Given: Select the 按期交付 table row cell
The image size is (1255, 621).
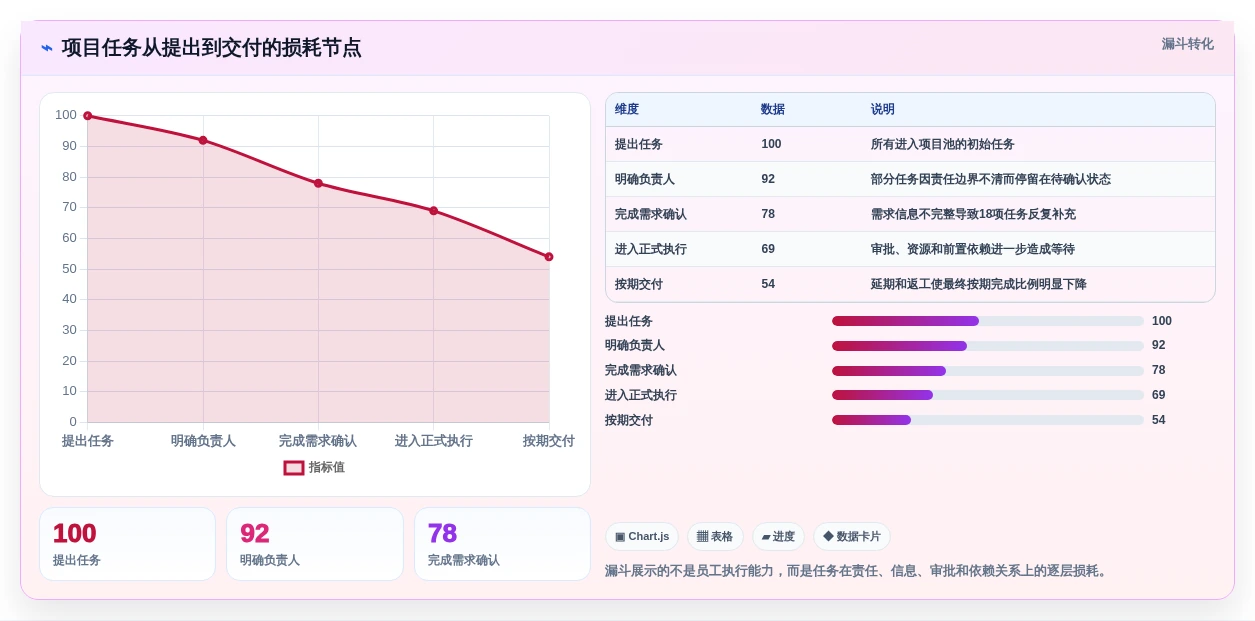Looking at the screenshot, I should [639, 284].
